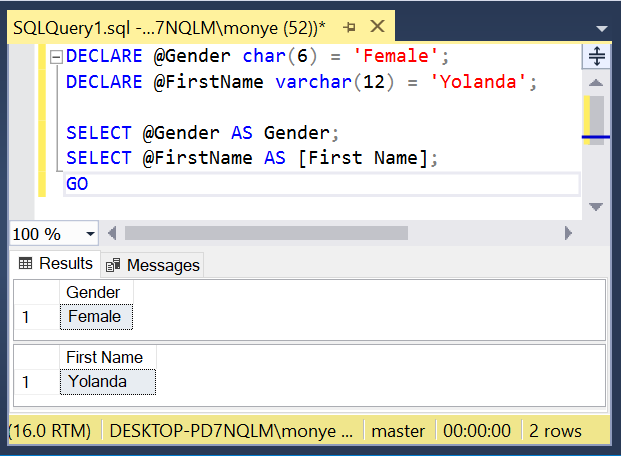
Task: Click the vertical scrollbar up arrow
Action: pyautogui.click(x=596, y=83)
